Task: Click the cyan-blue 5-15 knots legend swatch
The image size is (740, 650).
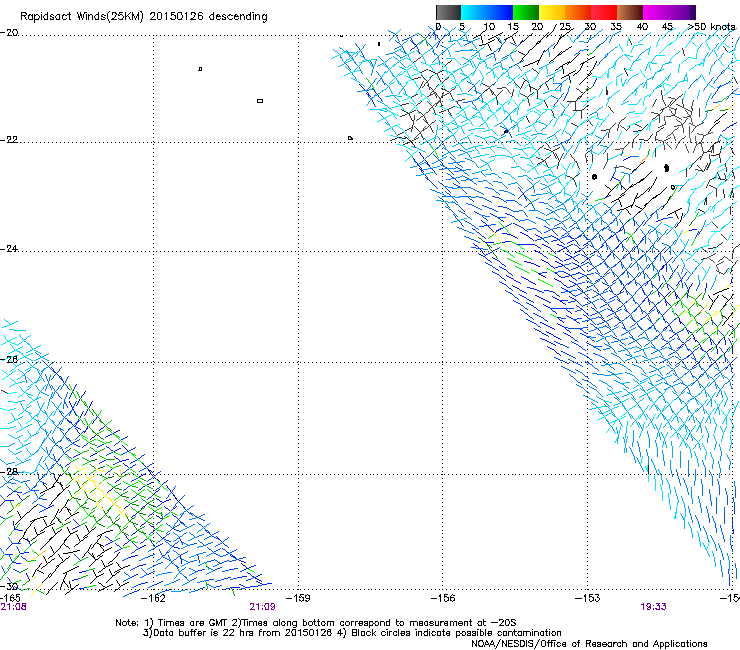Action: tap(487, 12)
